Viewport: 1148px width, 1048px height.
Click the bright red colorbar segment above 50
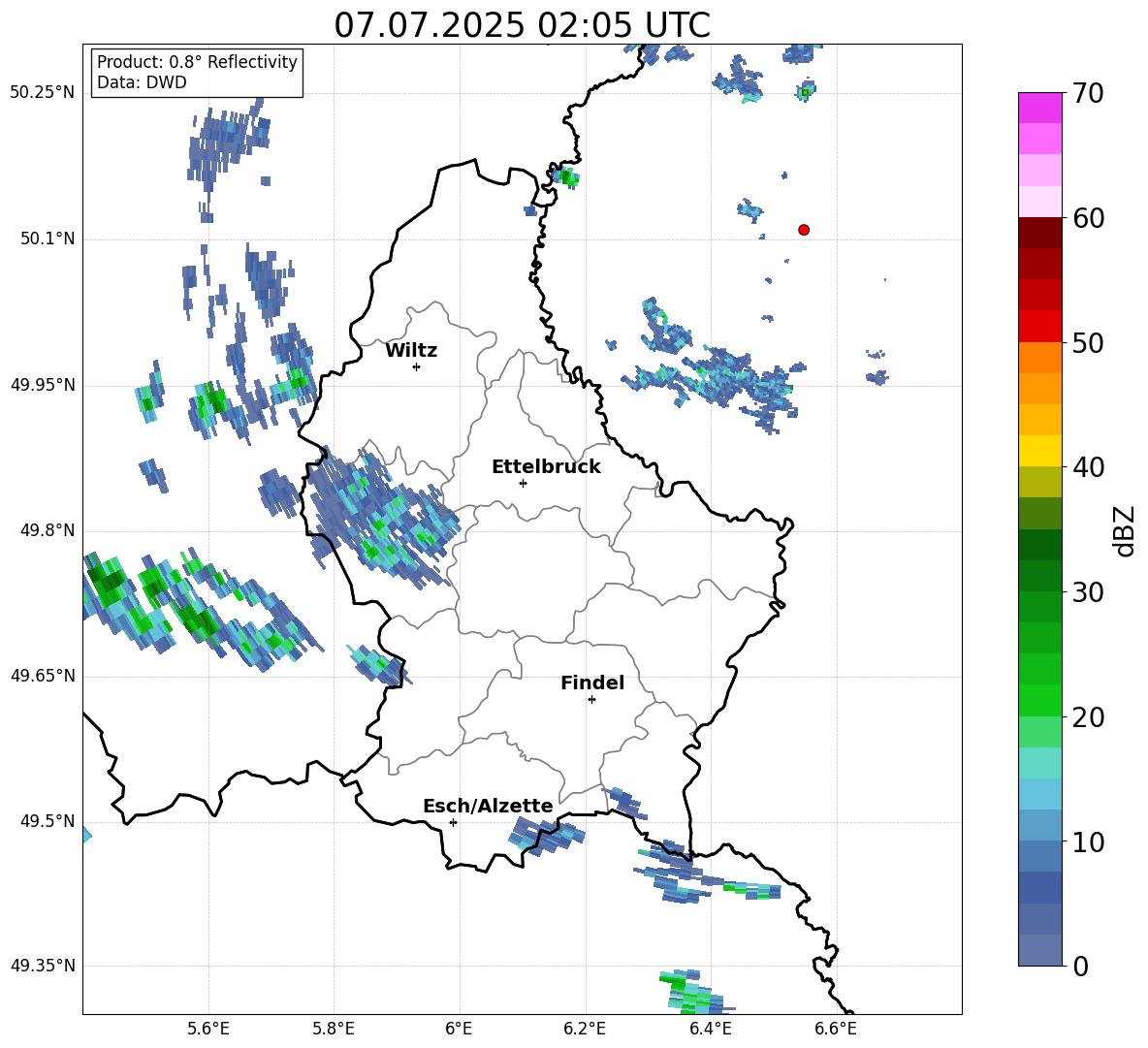(1039, 327)
